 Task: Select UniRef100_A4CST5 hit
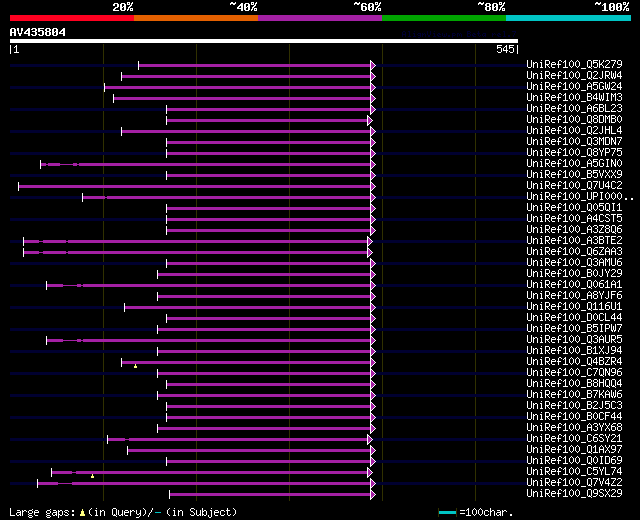pos(574,219)
